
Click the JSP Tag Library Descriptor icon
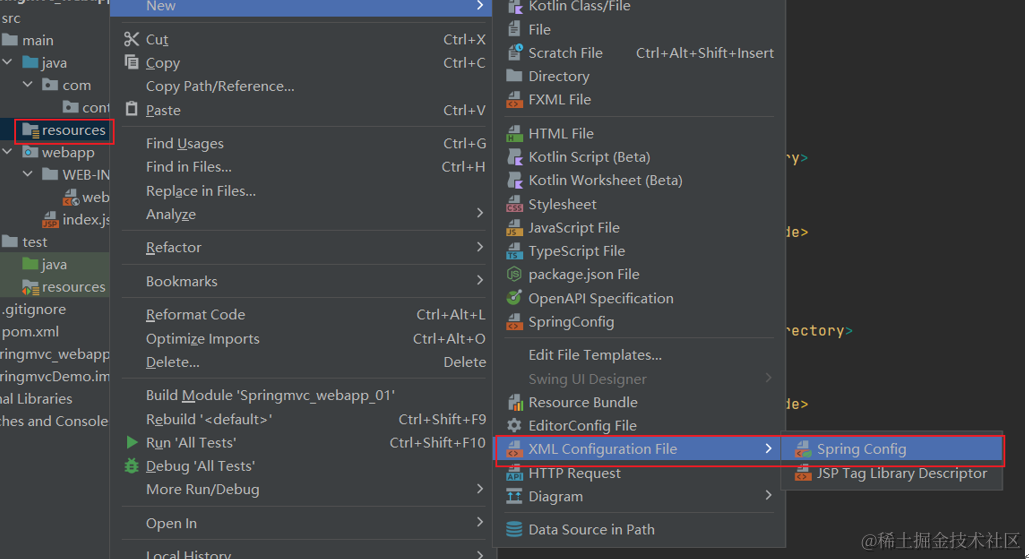pyautogui.click(x=803, y=473)
